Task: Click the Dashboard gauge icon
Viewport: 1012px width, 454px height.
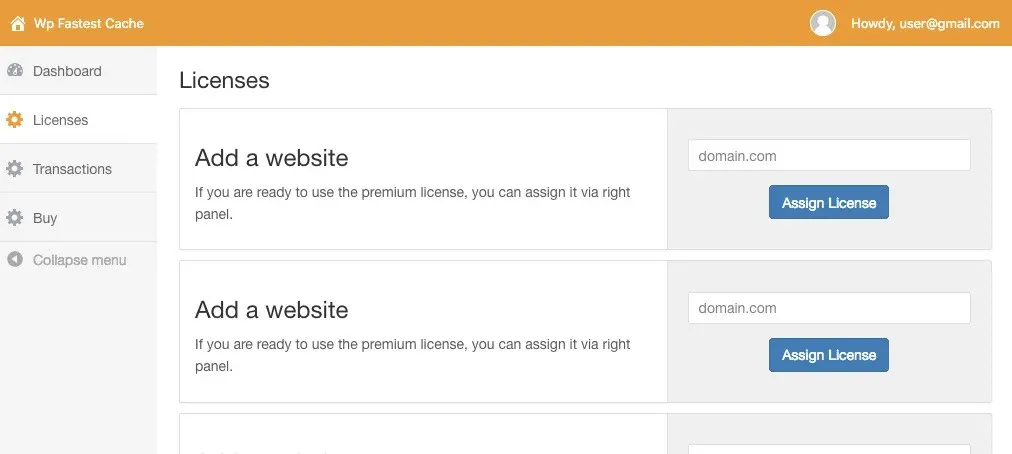Action: click(x=15, y=70)
